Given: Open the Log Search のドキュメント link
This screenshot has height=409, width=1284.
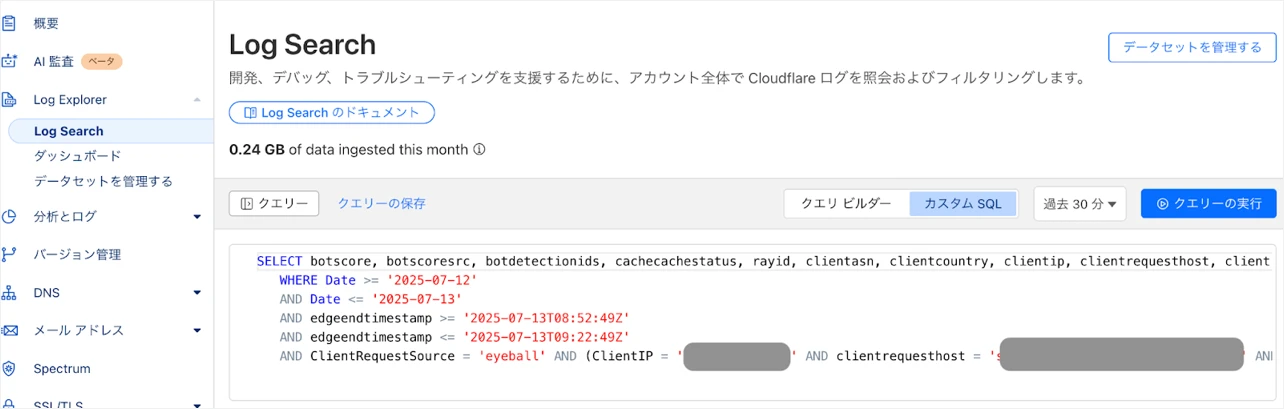Looking at the screenshot, I should (x=332, y=113).
